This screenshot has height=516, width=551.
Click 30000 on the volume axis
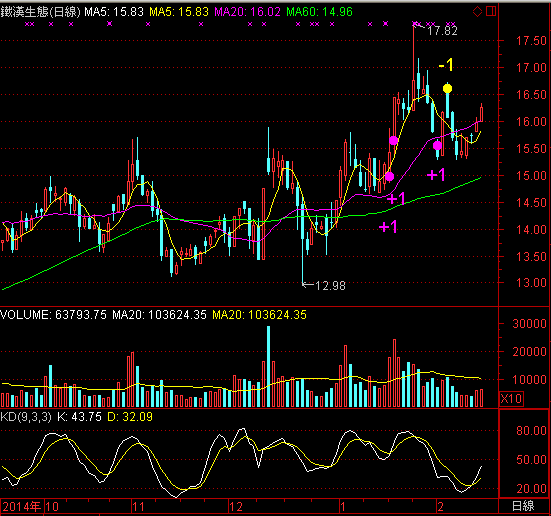coord(529,324)
